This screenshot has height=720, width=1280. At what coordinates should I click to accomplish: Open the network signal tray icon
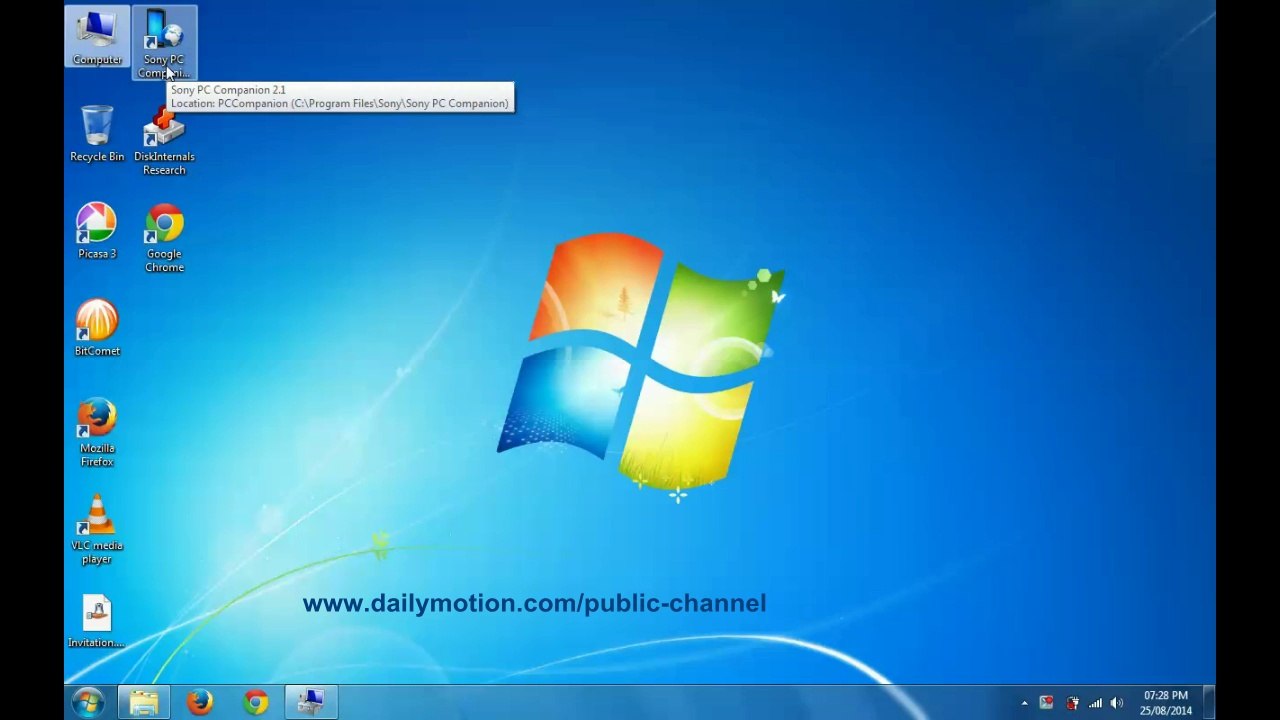coord(1096,703)
